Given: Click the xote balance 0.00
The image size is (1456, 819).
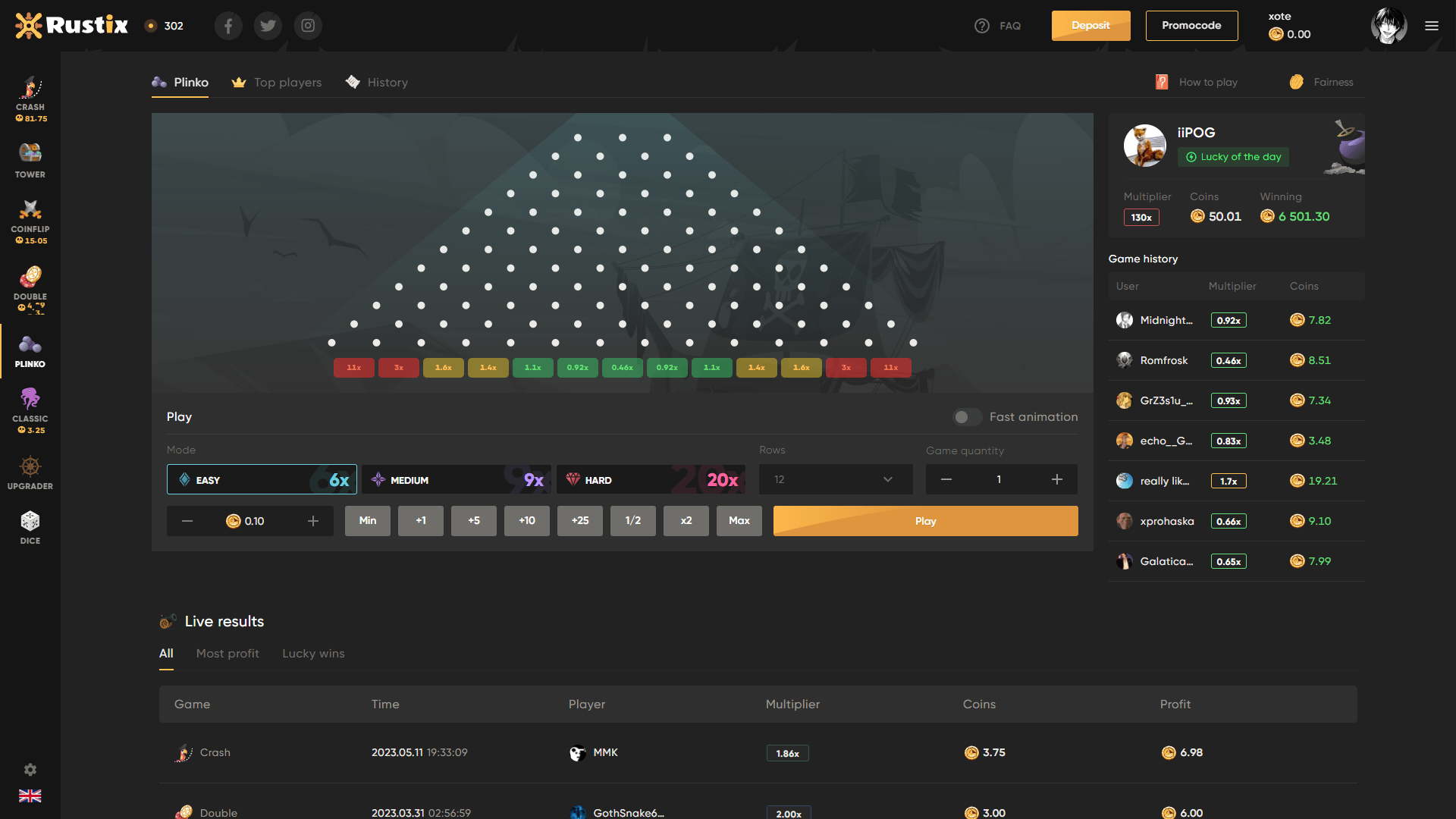Looking at the screenshot, I should tap(1290, 34).
